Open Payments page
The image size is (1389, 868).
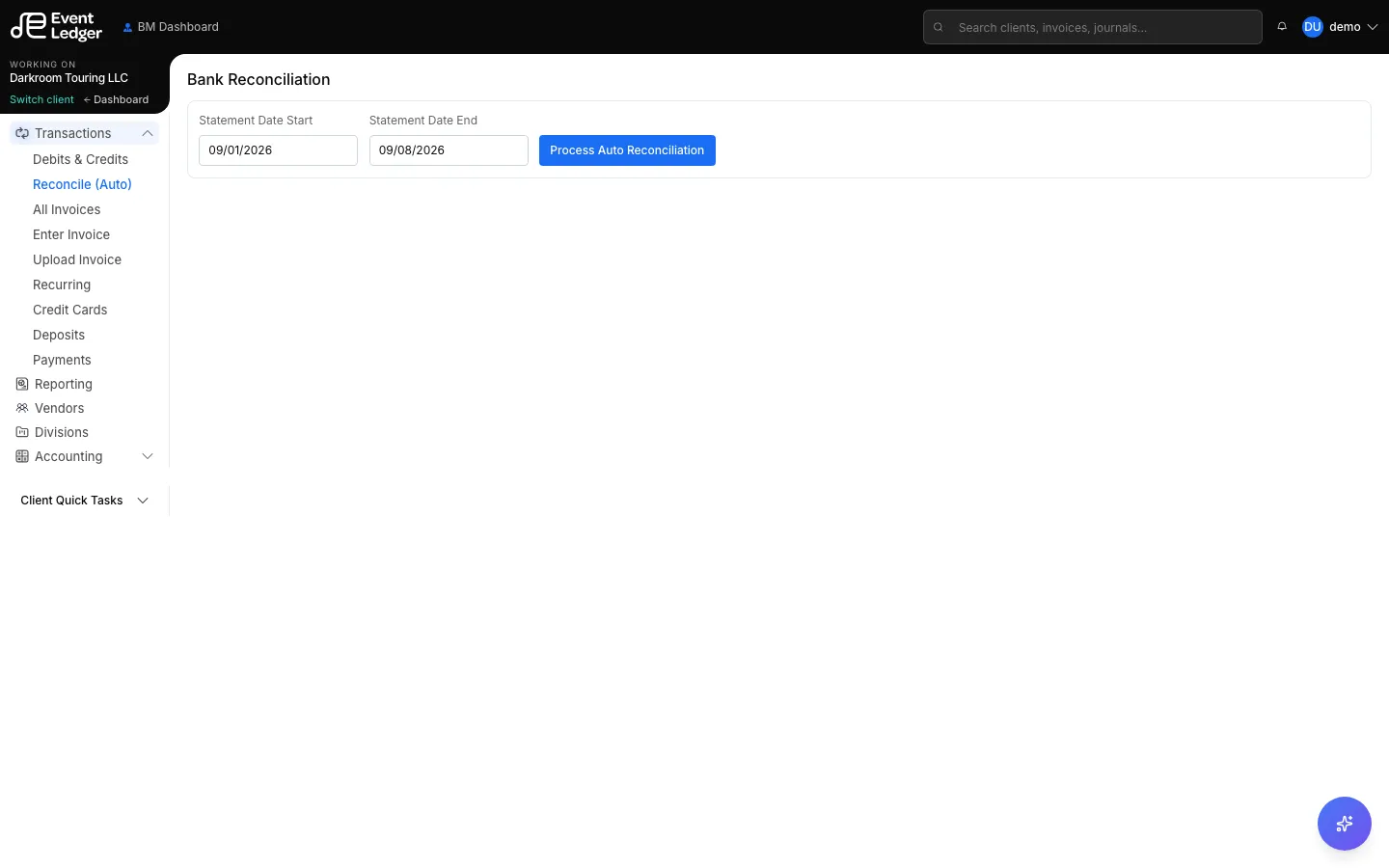coord(62,360)
